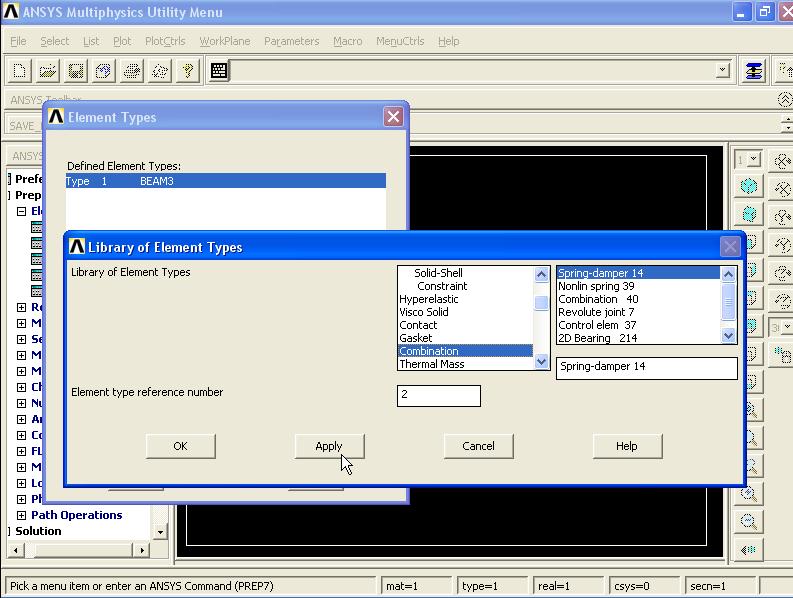Open the File menu
This screenshot has height=598, width=793.
tap(18, 41)
